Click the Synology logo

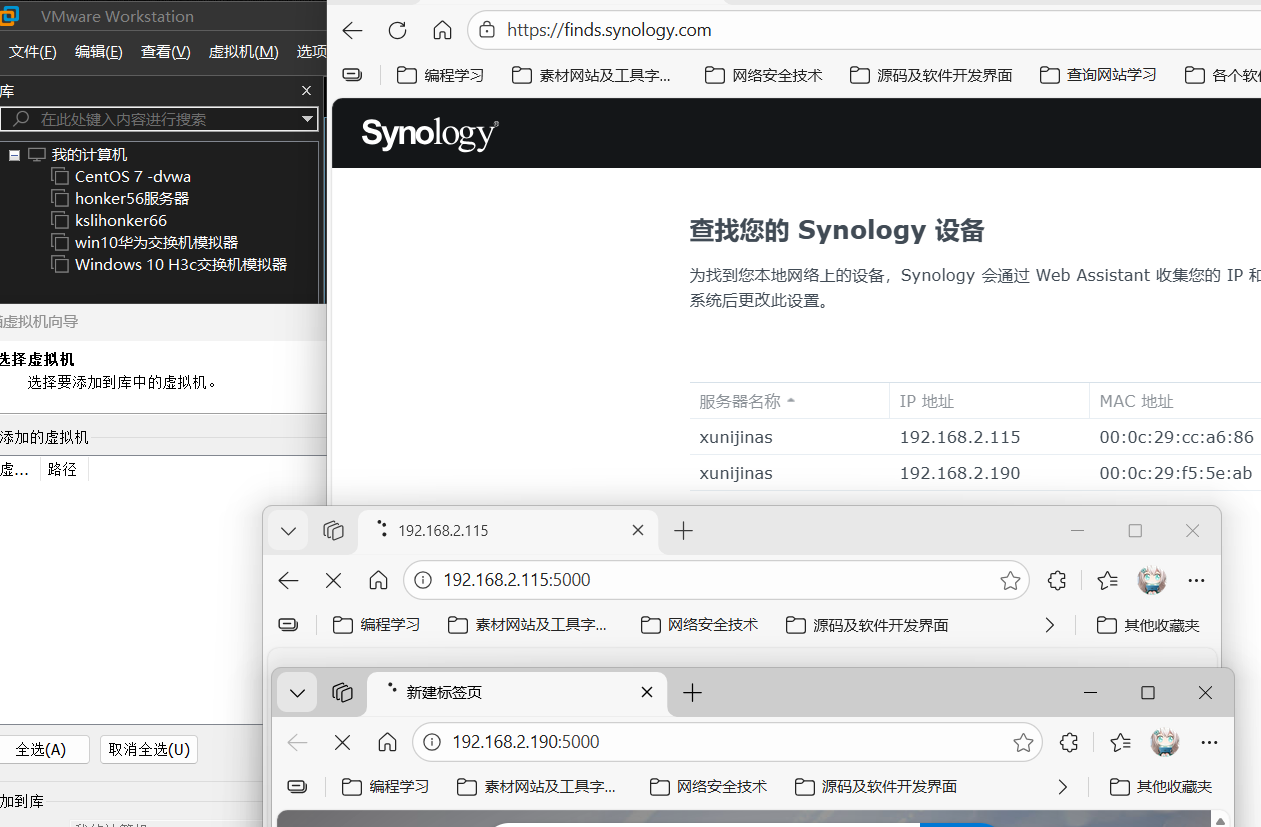(x=430, y=133)
